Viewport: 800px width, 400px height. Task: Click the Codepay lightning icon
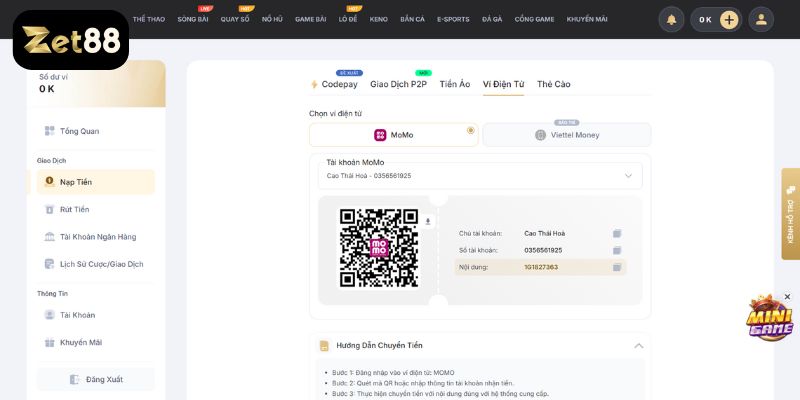(x=314, y=84)
